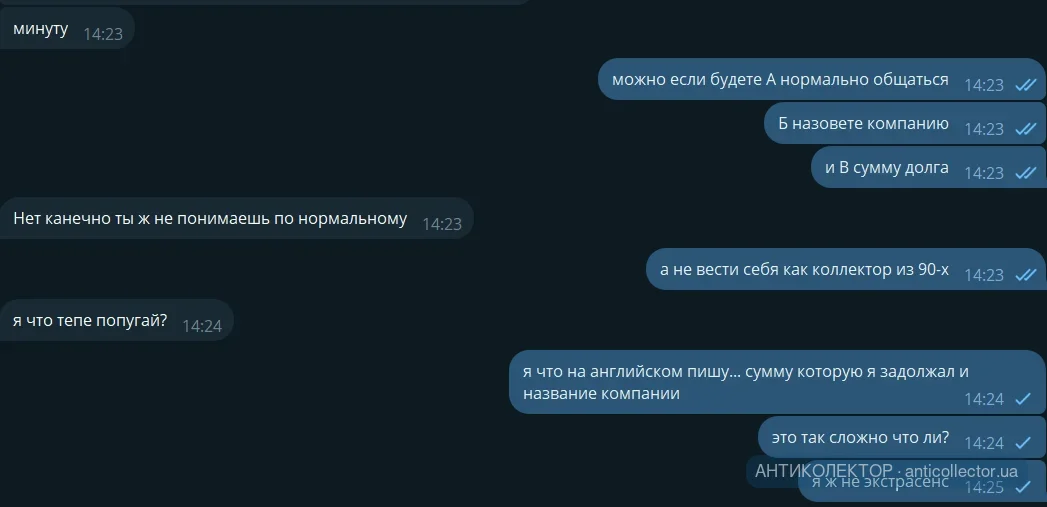1047x507 pixels.
Task: Click the double checkmark on 'можно если будете' message
Action: 1025,86
